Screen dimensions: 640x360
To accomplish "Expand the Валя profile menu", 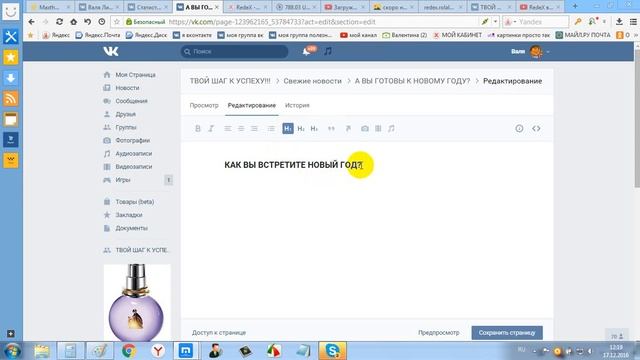I will (x=531, y=51).
